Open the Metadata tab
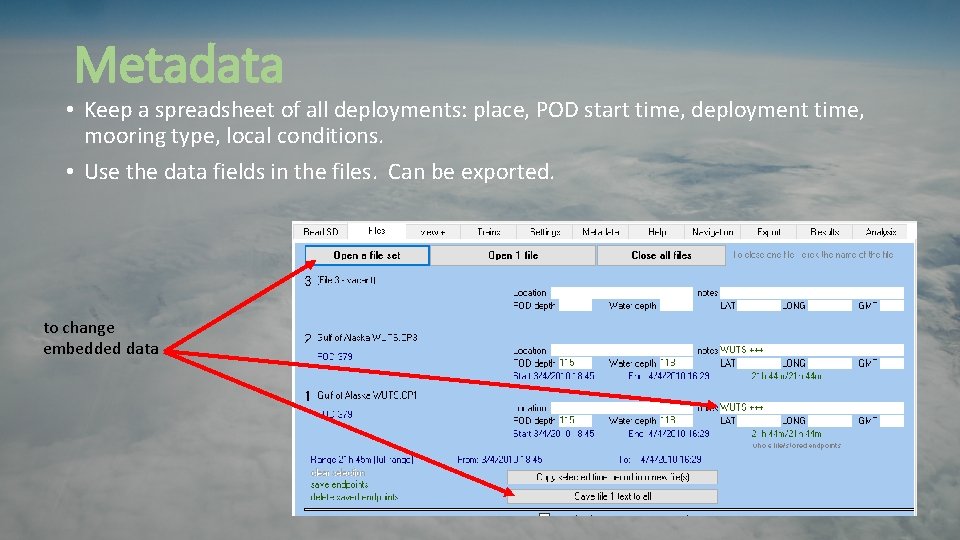960x540 pixels. (x=601, y=231)
